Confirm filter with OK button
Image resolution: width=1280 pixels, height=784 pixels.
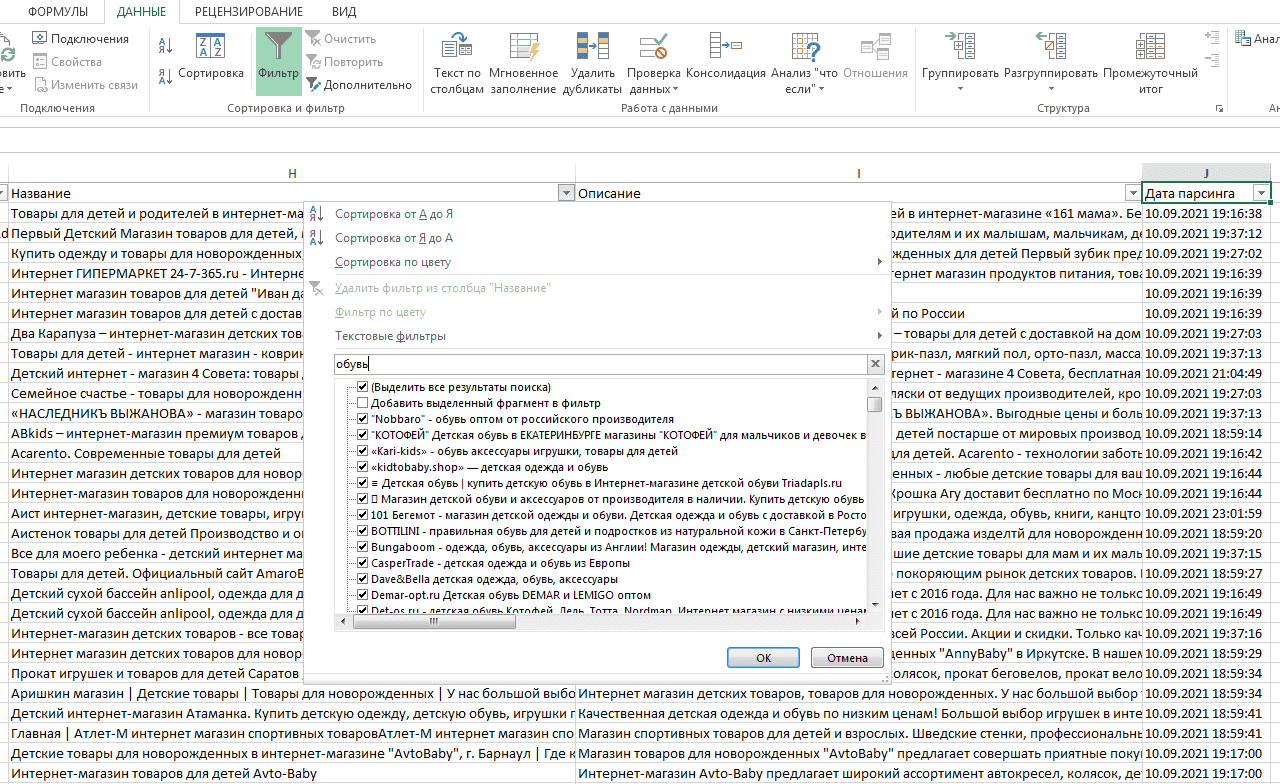[x=764, y=658]
